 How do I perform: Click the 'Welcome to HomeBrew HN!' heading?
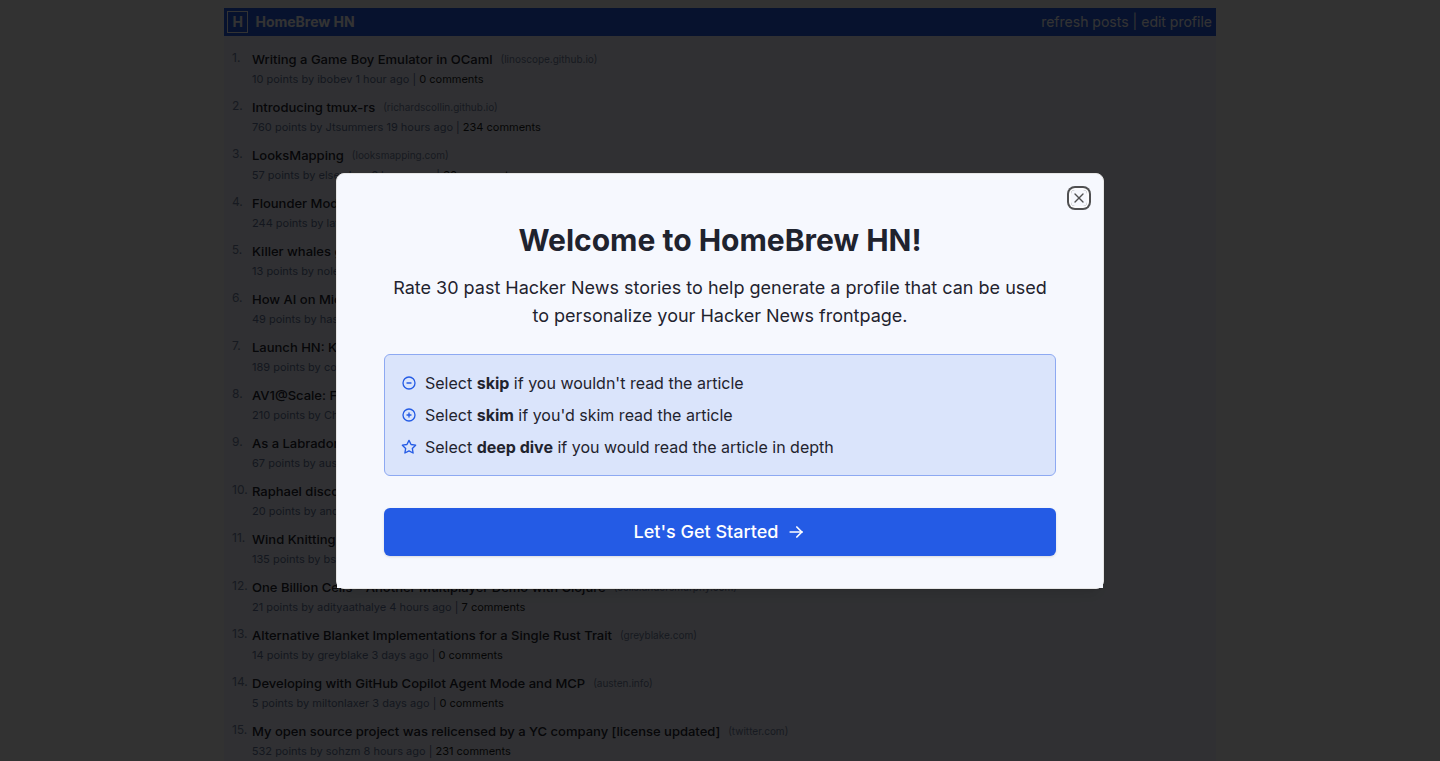(x=720, y=240)
